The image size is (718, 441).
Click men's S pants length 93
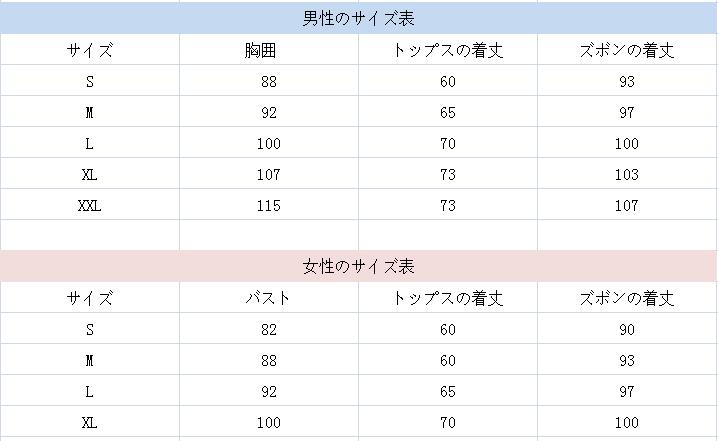pyautogui.click(x=627, y=81)
